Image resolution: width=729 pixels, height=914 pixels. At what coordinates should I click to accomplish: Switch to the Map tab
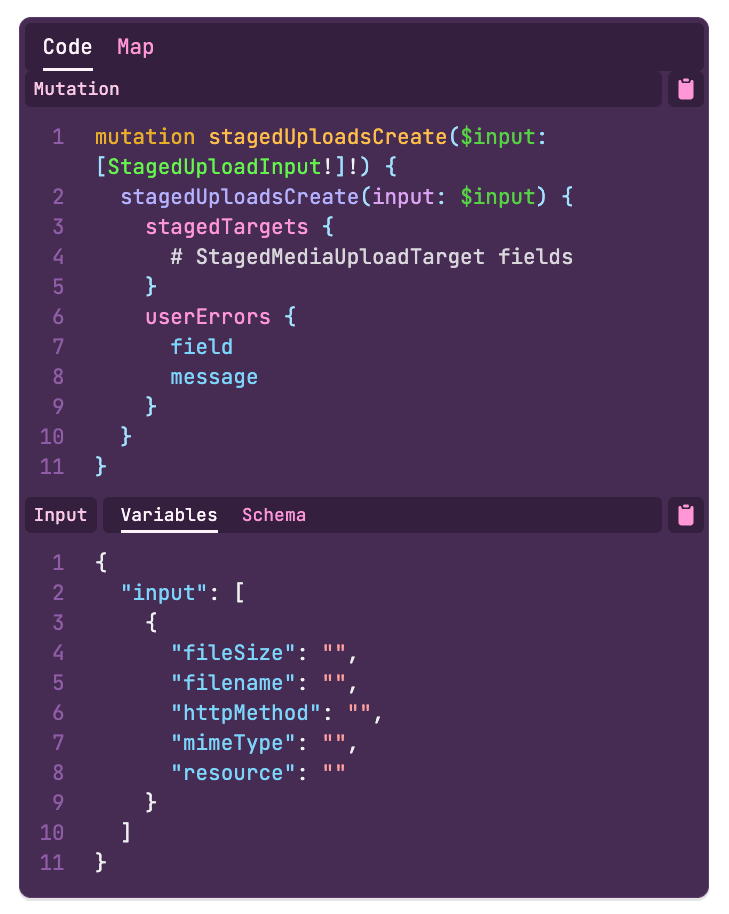click(x=135, y=47)
